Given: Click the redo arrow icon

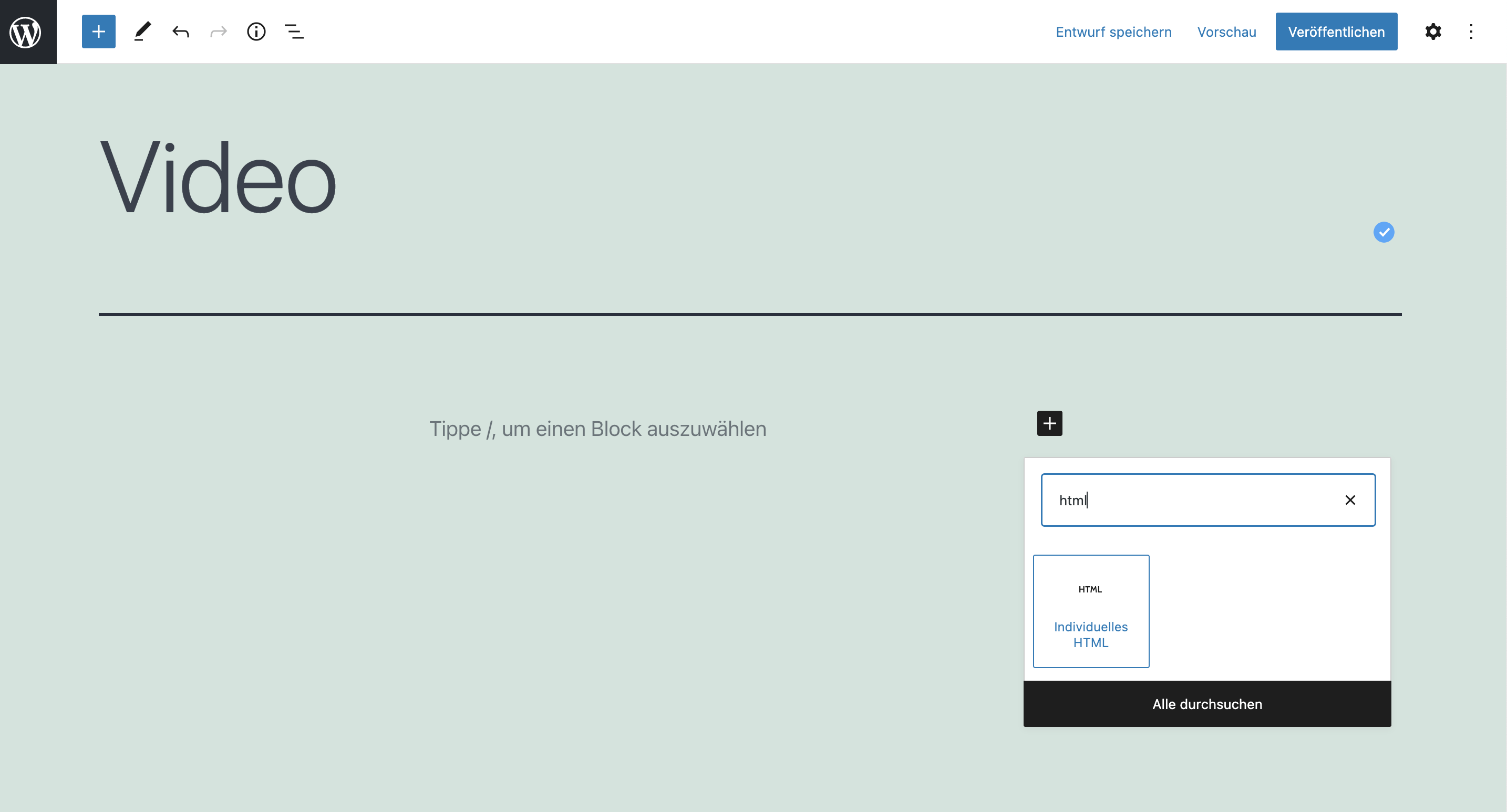Looking at the screenshot, I should point(218,32).
